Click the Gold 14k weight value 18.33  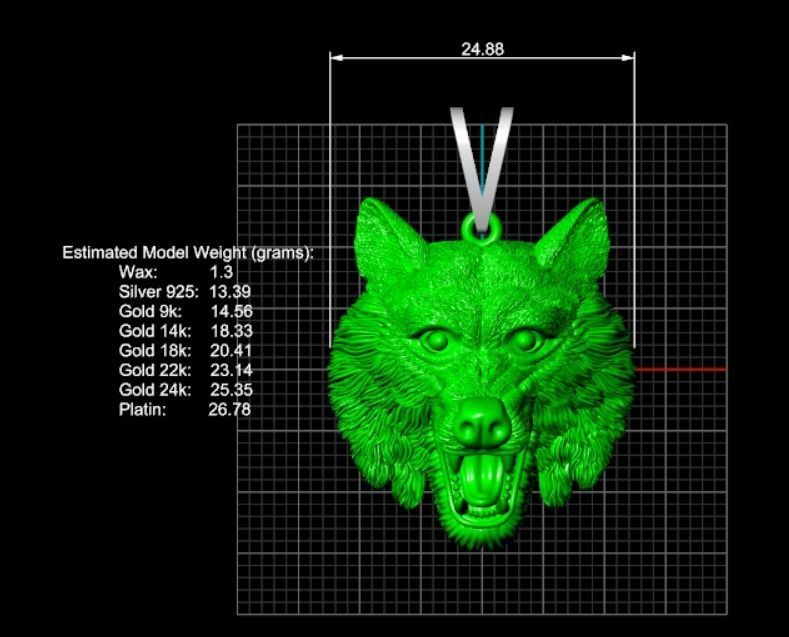click(231, 331)
